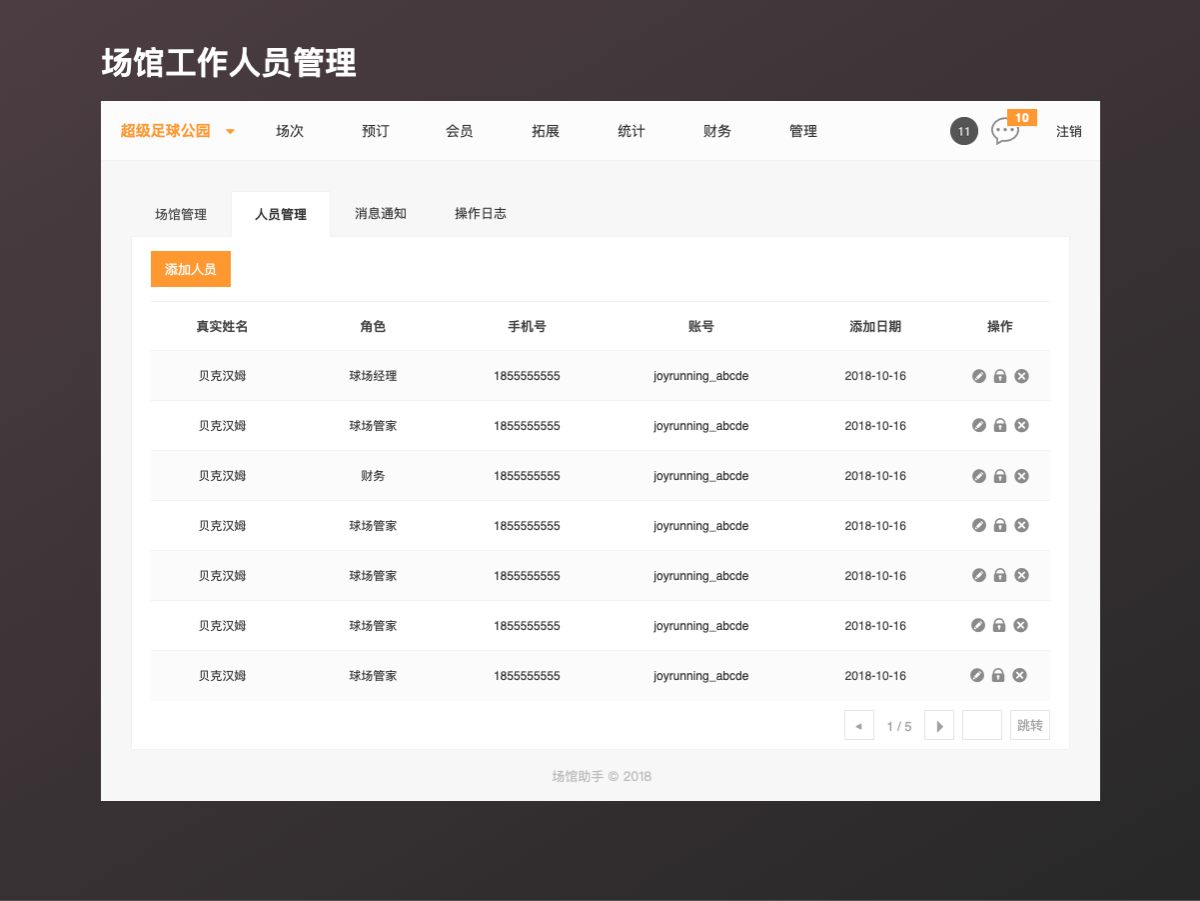Screen dimensions: 1200x901
Task: Open the 预订 menu
Action: (x=375, y=131)
